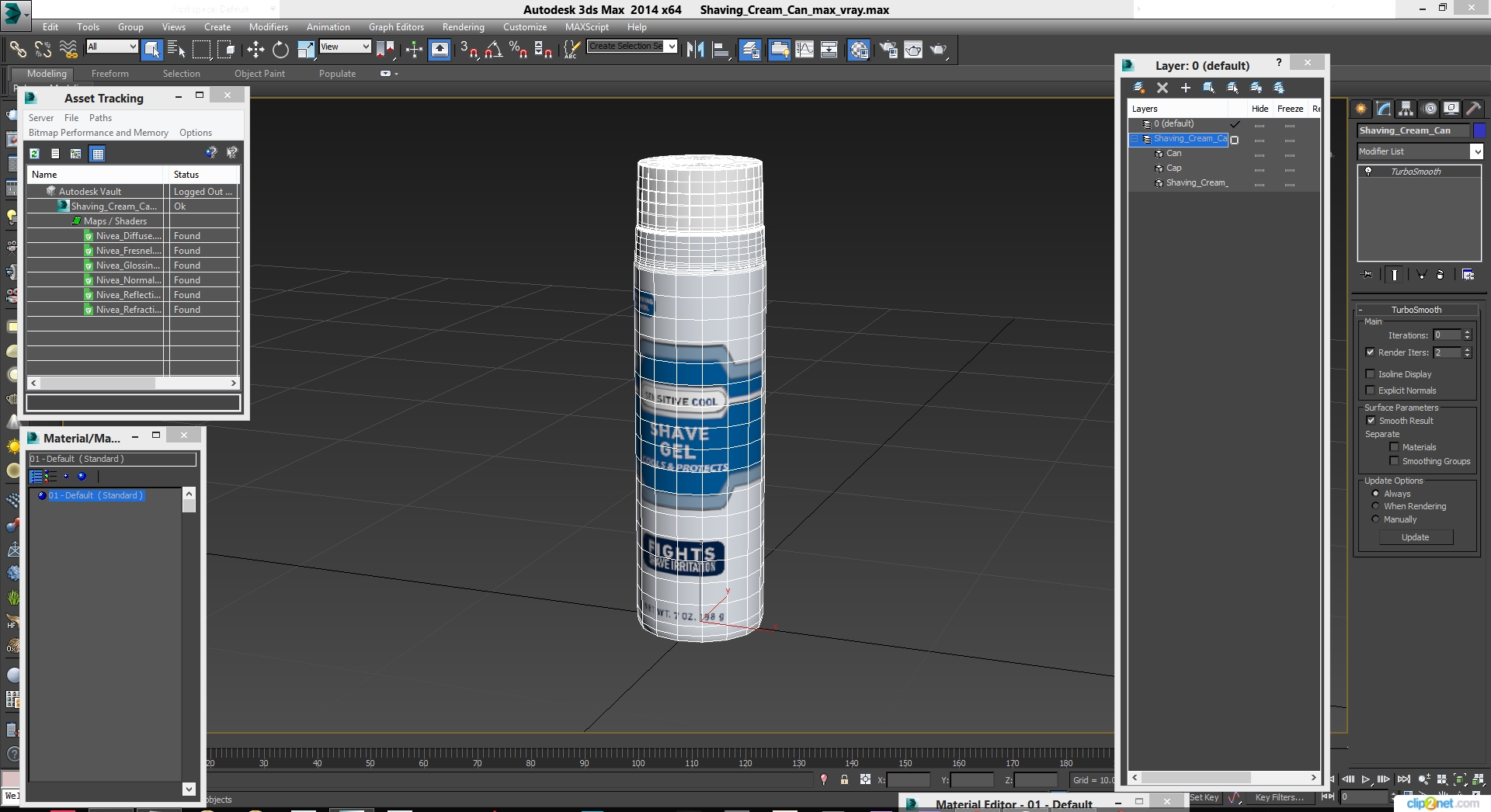Select the When Rendering radio option
The height and width of the screenshot is (812, 1491).
click(x=1376, y=506)
